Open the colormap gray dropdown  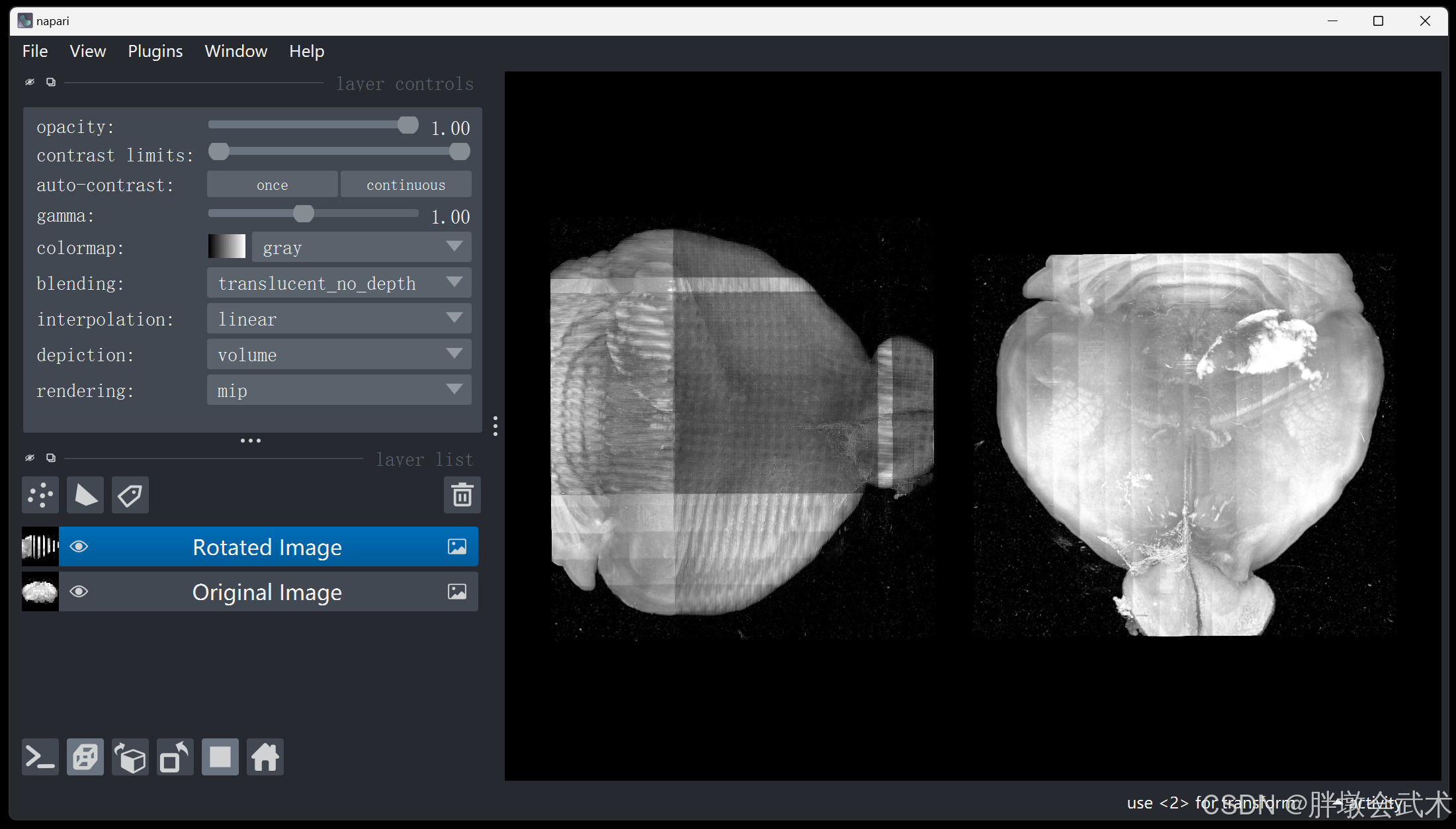[361, 247]
